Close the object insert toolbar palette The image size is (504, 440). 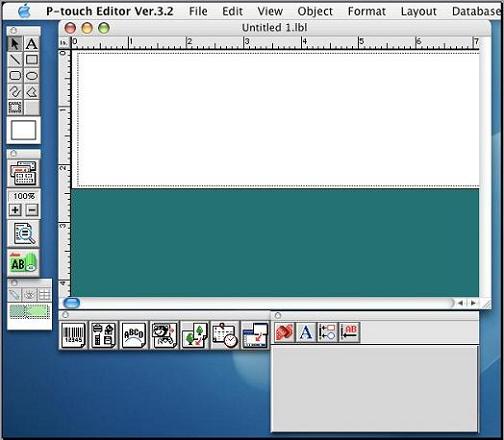tap(65, 315)
